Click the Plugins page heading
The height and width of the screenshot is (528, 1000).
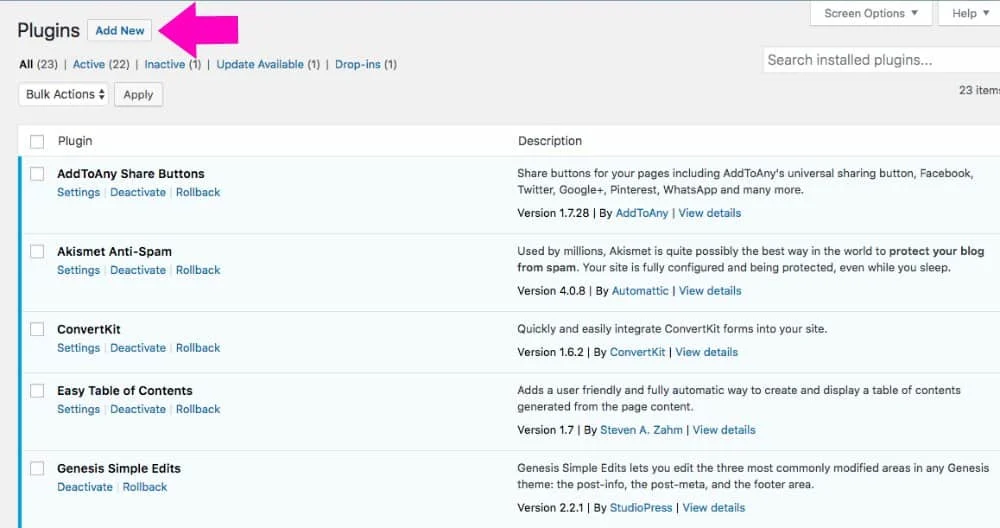coord(48,31)
